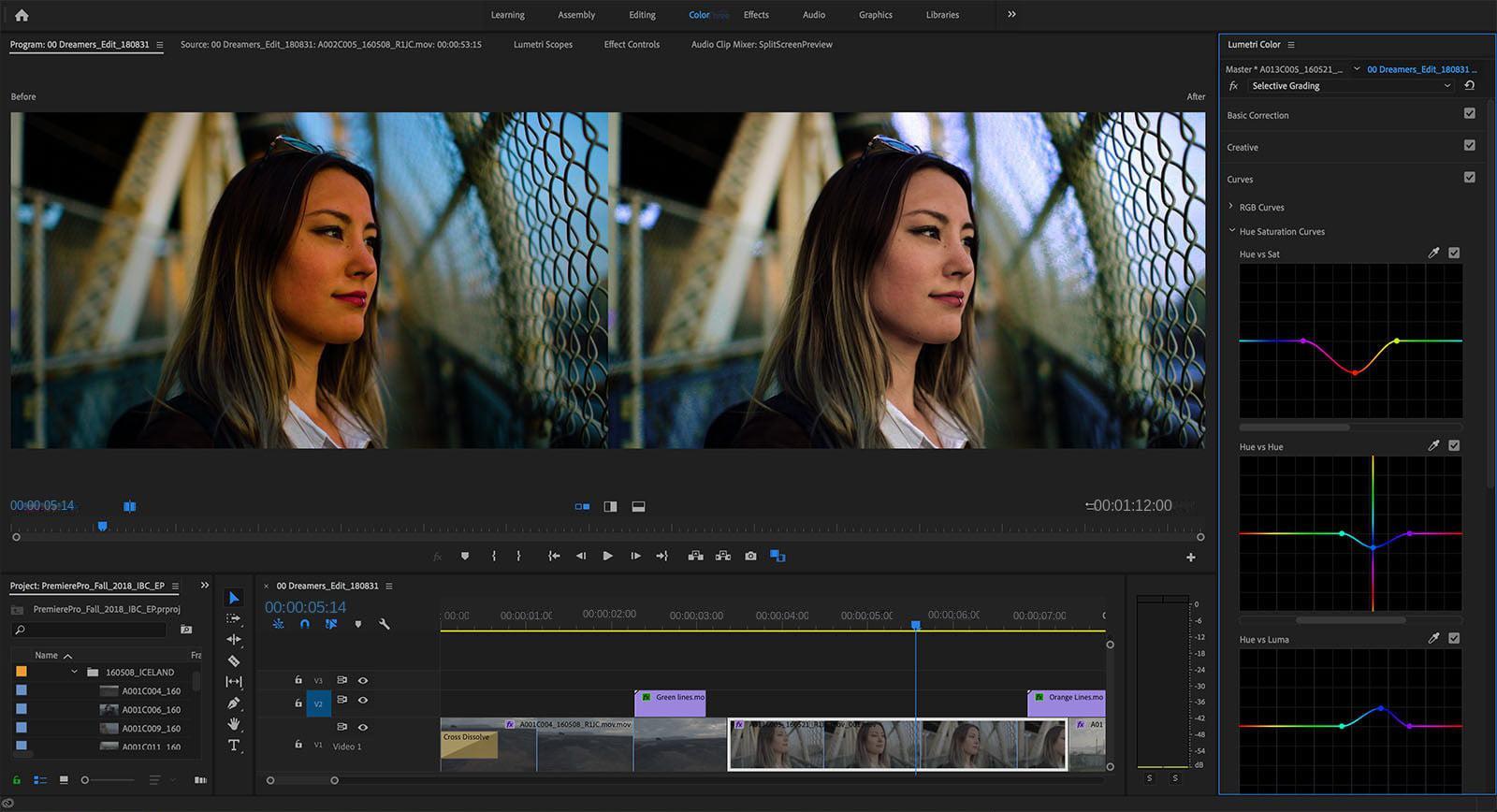The height and width of the screenshot is (812, 1497).
Task: Click the Export Frame camera icon
Action: tap(750, 556)
